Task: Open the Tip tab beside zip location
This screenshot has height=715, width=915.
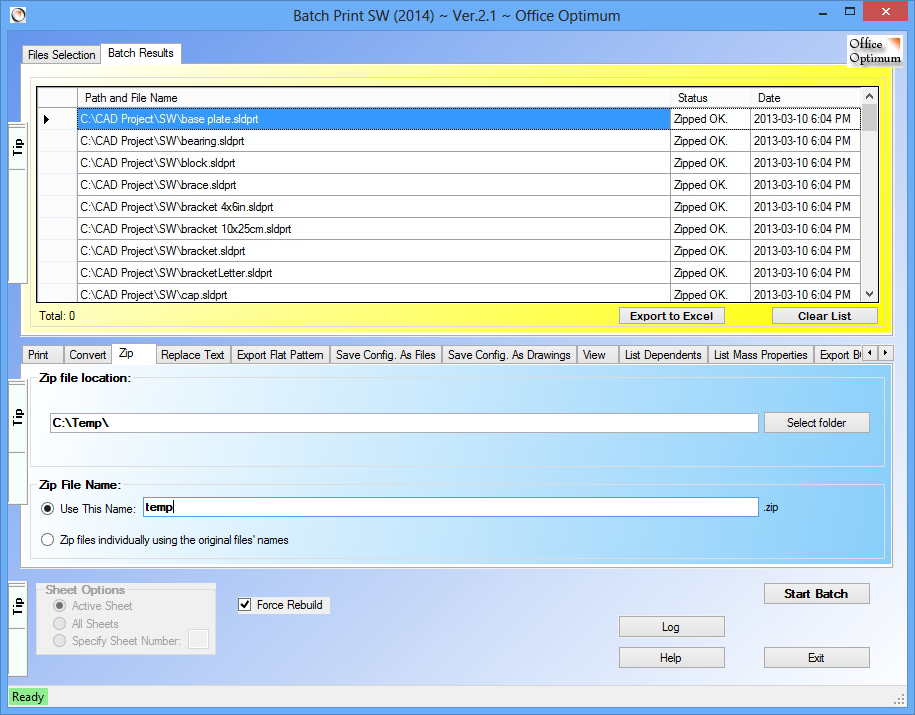Action: [18, 416]
